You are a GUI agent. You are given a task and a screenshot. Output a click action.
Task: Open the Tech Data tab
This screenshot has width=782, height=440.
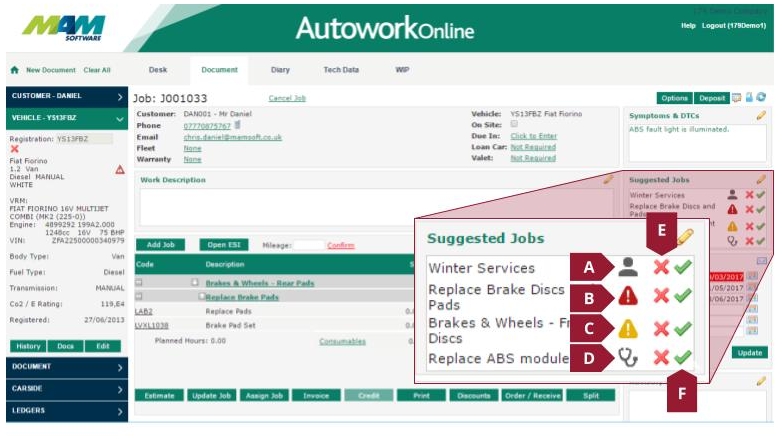341,70
